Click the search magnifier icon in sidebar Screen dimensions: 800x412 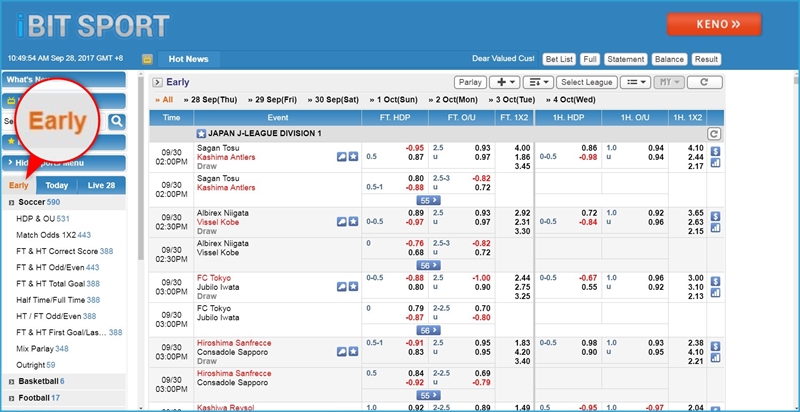[117, 121]
